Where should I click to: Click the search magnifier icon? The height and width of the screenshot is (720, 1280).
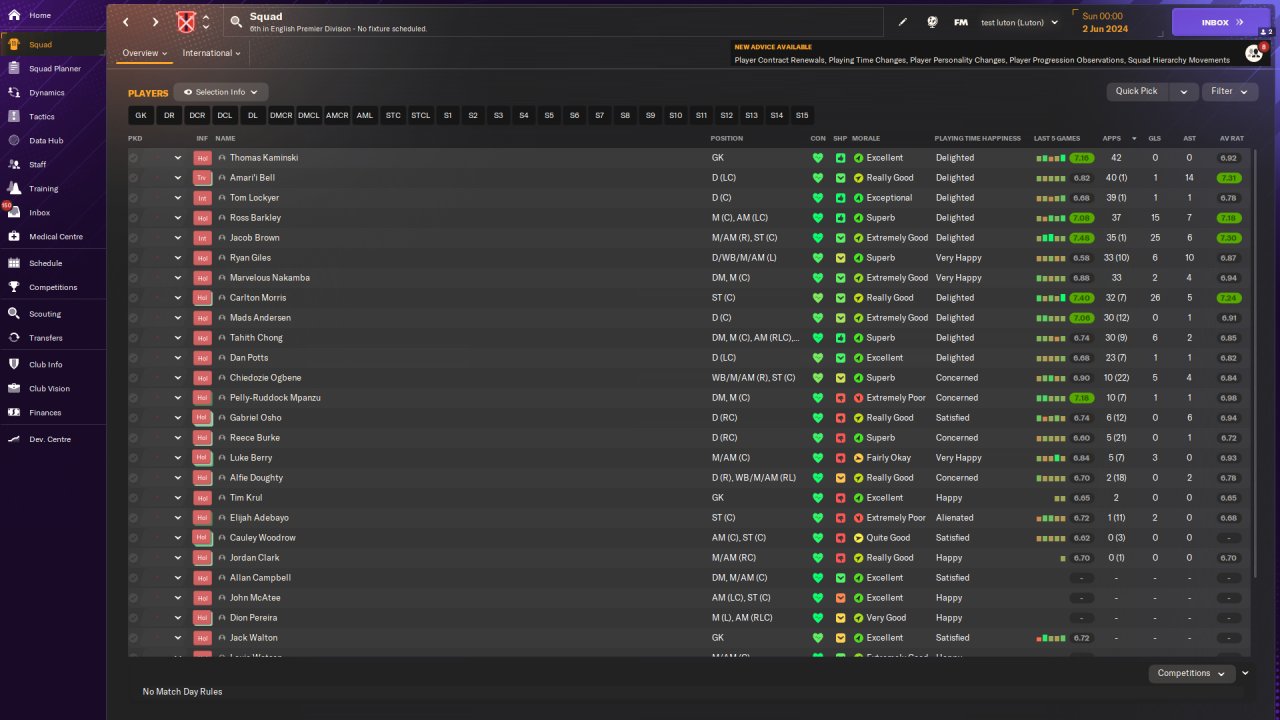point(236,22)
